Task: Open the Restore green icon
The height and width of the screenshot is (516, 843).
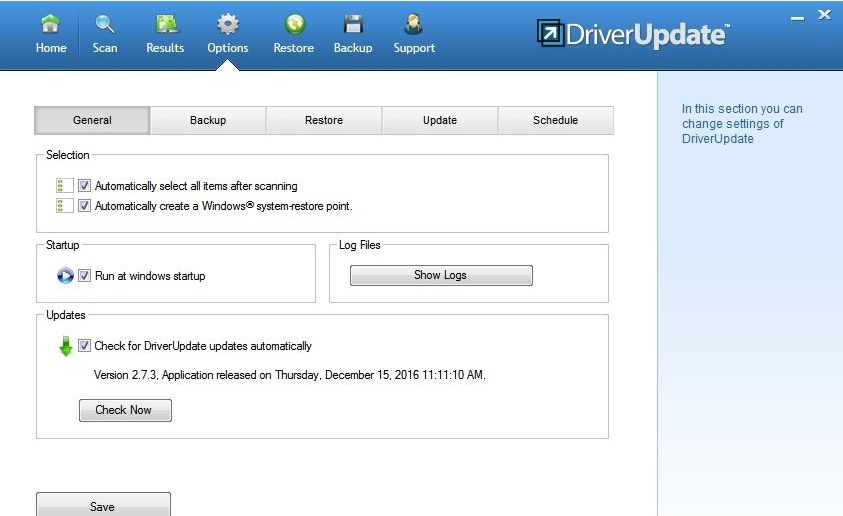Action: pos(295,24)
